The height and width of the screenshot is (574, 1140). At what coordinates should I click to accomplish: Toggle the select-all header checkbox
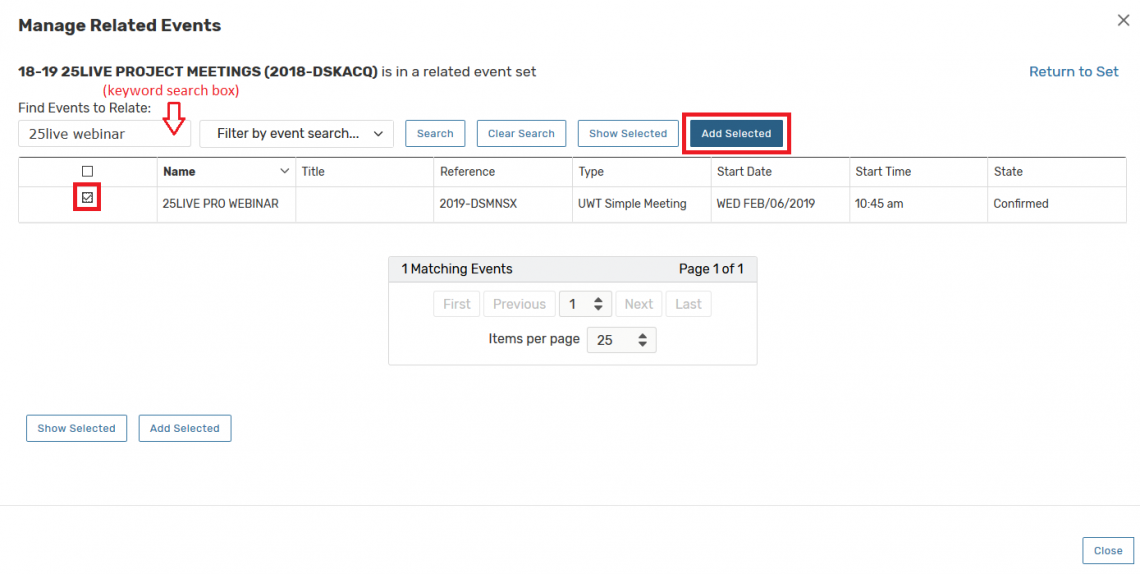coord(87,171)
